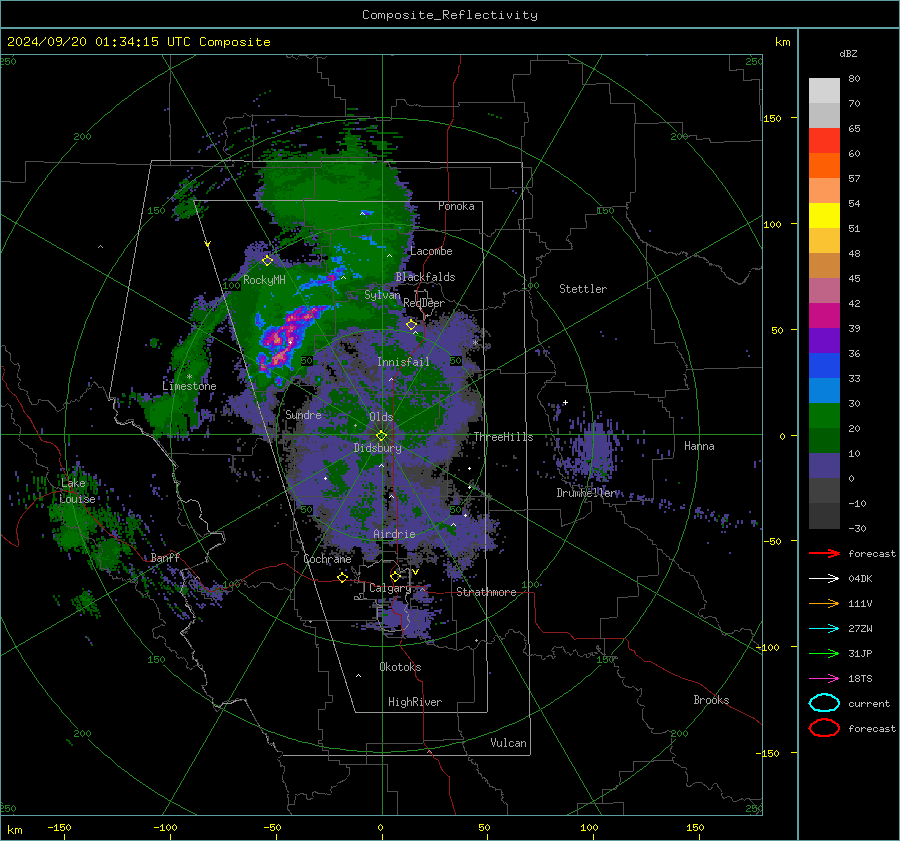Screen dimensions: 900x841
Task: Click the RockyMH label
Action: (x=264, y=280)
